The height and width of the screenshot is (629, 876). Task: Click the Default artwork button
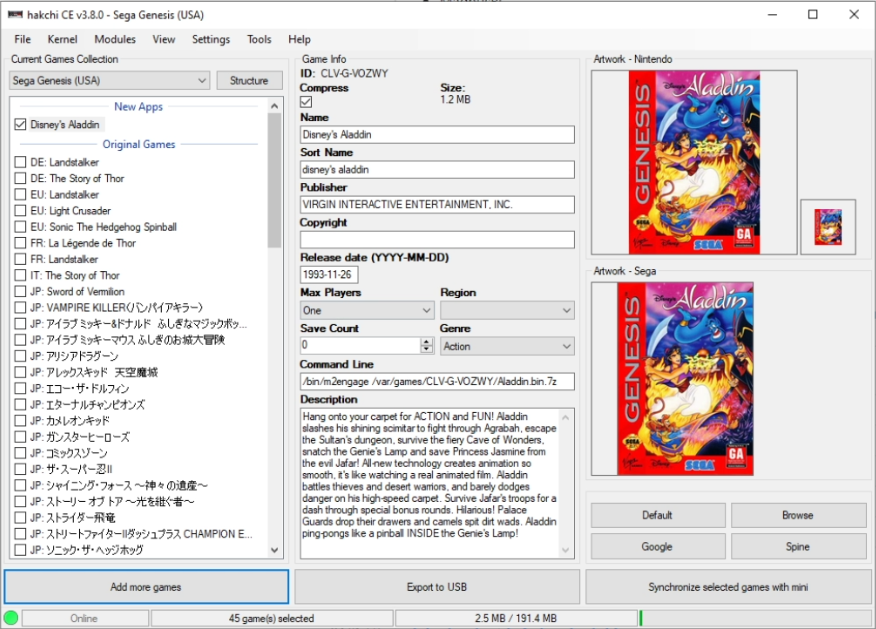pos(658,515)
